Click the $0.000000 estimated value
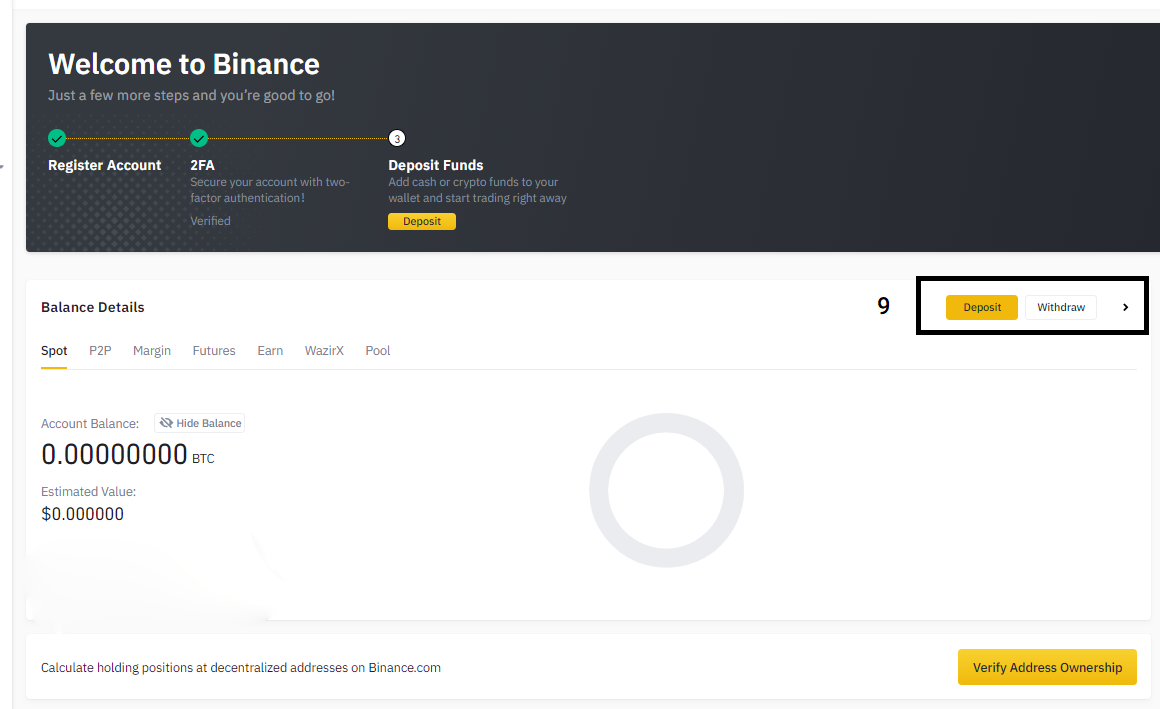Image resolution: width=1160 pixels, height=709 pixels. pos(82,514)
